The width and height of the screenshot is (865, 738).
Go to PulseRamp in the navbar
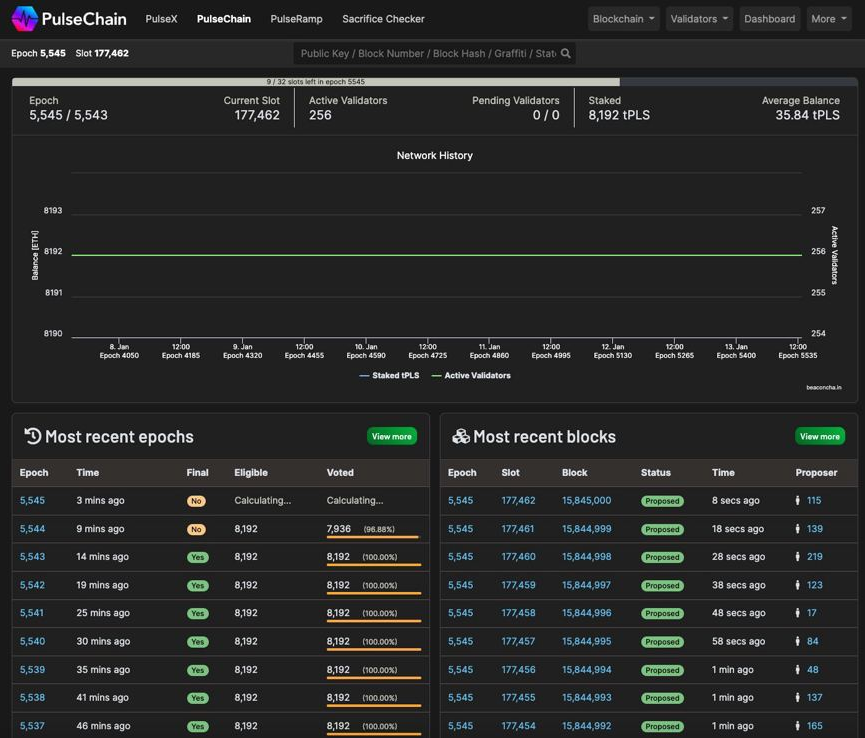(296, 19)
